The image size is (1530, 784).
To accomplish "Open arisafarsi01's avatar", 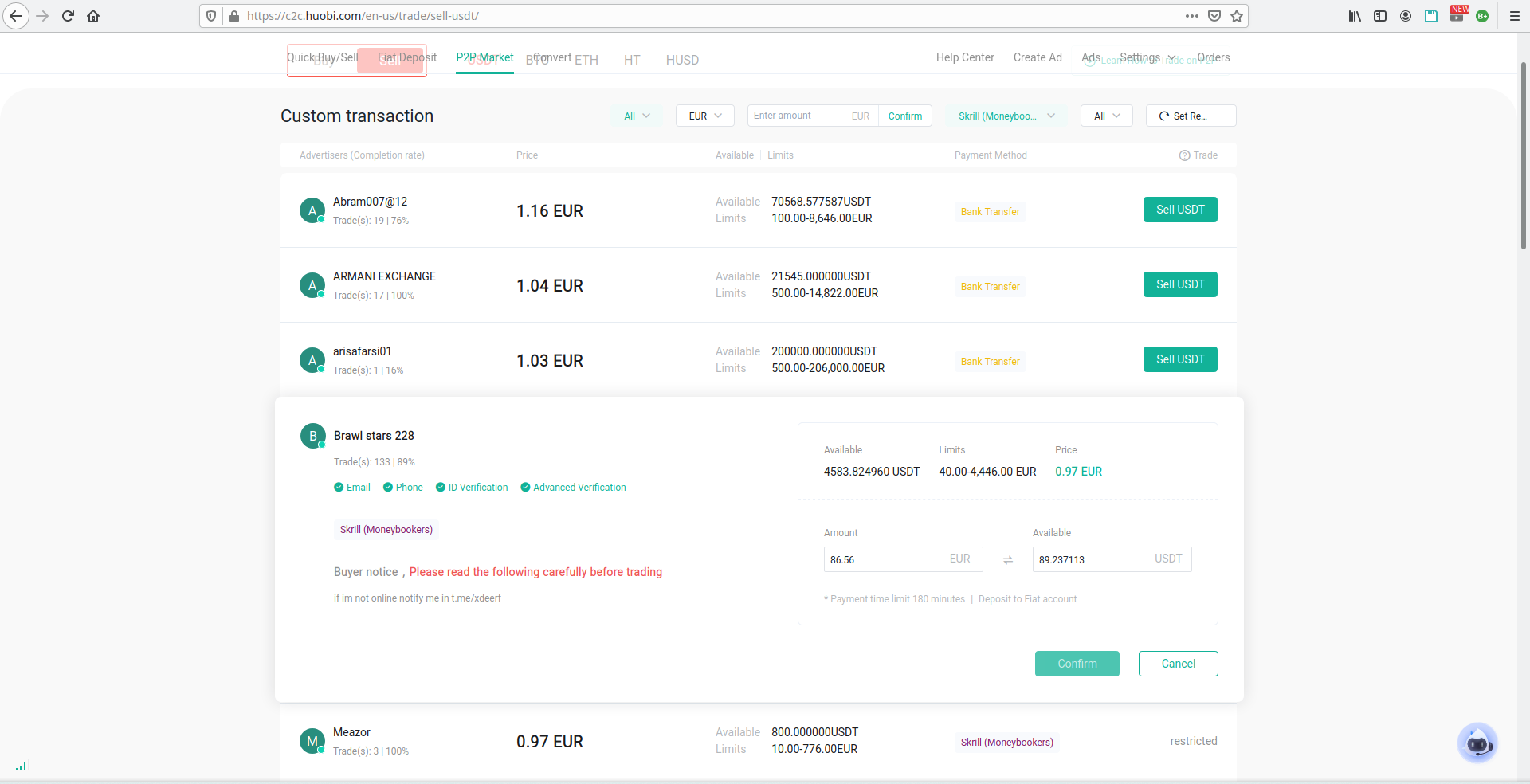I will pos(312,360).
